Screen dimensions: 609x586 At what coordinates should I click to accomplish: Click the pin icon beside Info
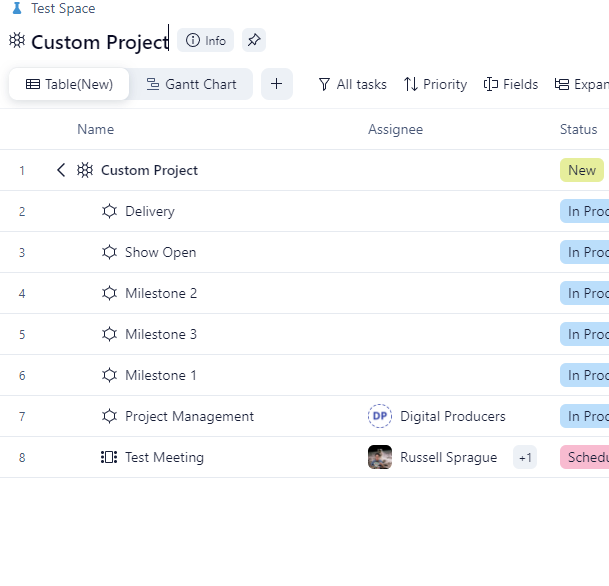tap(254, 41)
